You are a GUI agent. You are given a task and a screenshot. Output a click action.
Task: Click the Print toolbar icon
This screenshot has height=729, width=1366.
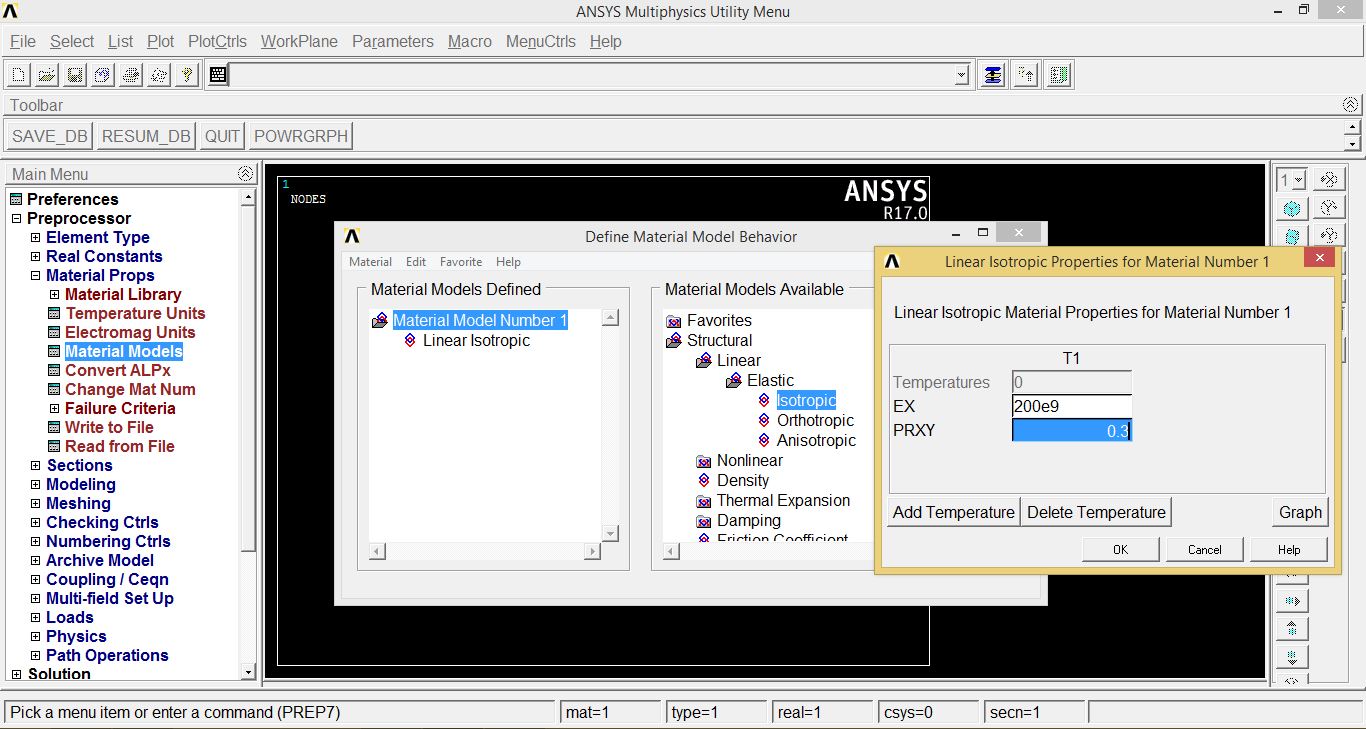[129, 74]
